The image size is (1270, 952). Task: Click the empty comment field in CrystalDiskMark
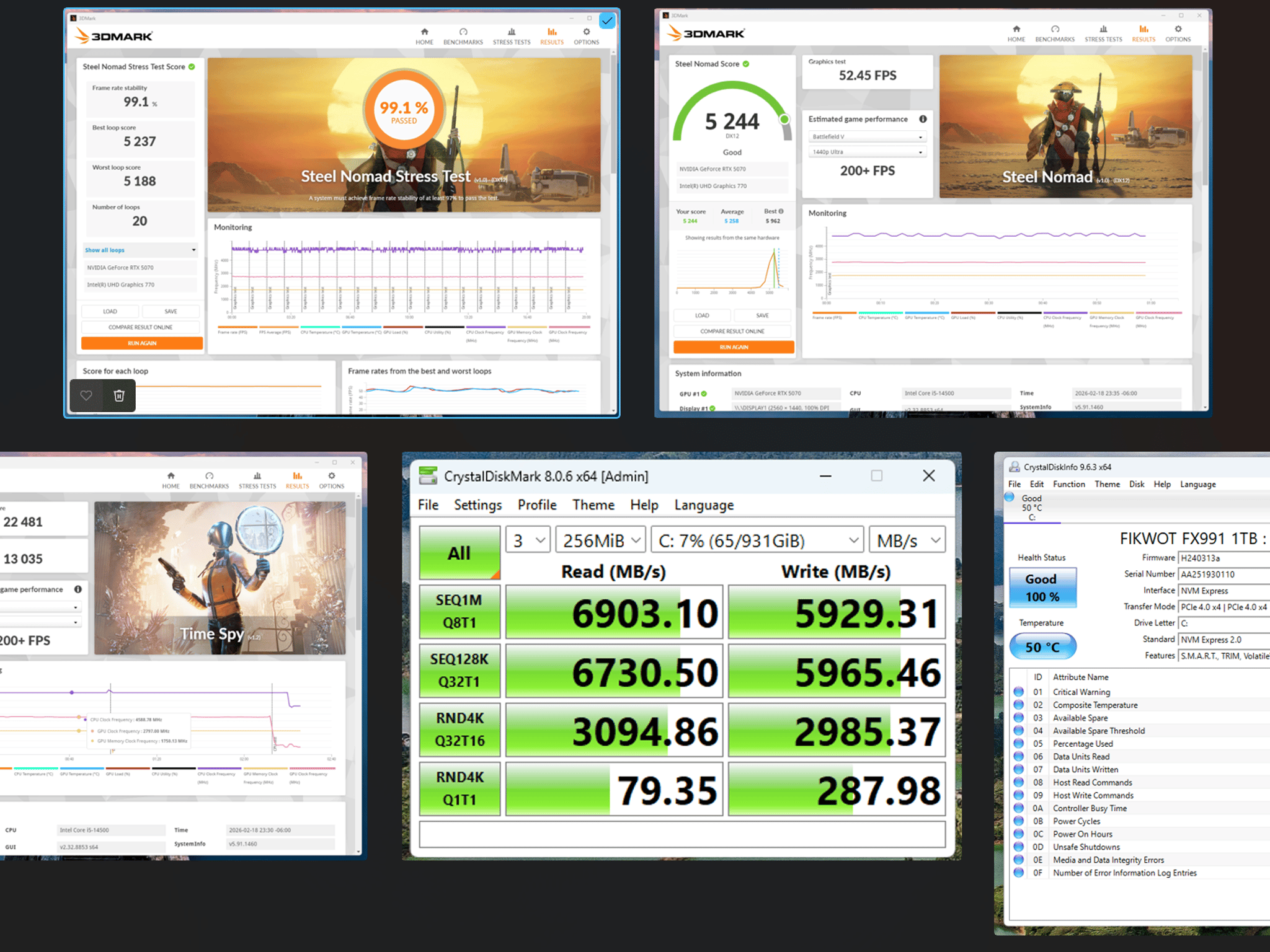(x=682, y=834)
